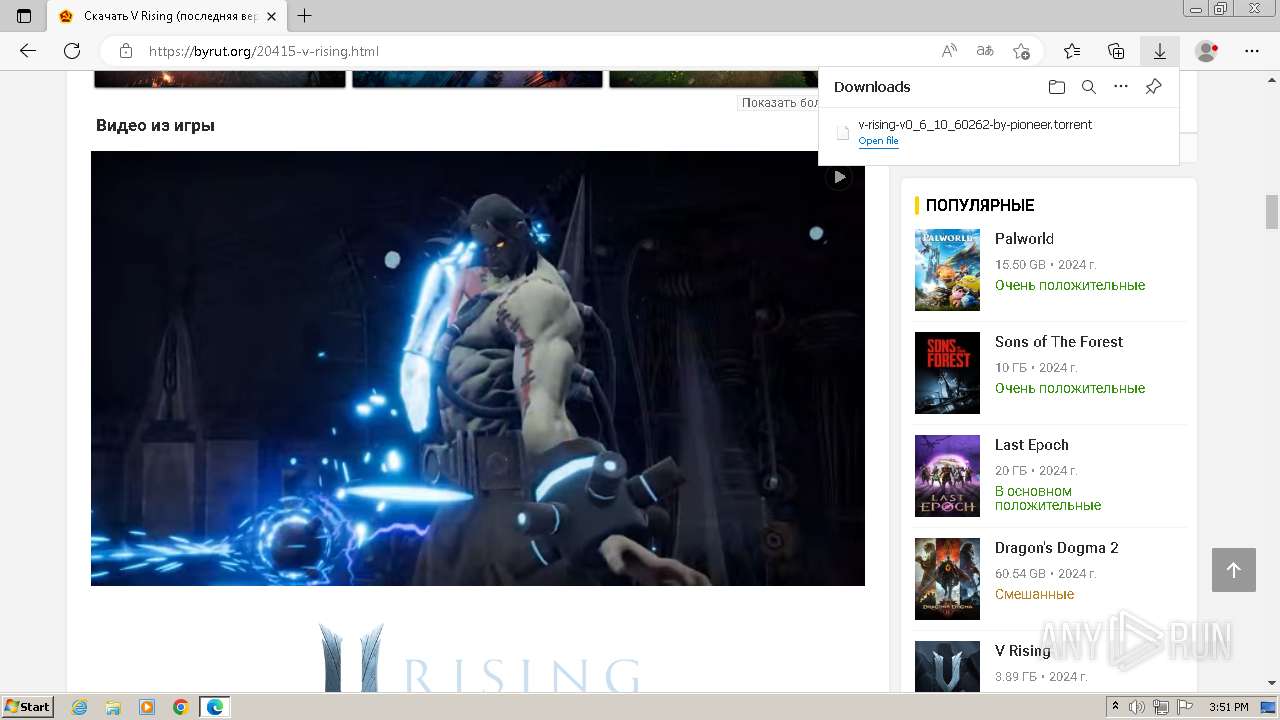
Task: Open downloads folder from panel
Action: coord(1057,87)
